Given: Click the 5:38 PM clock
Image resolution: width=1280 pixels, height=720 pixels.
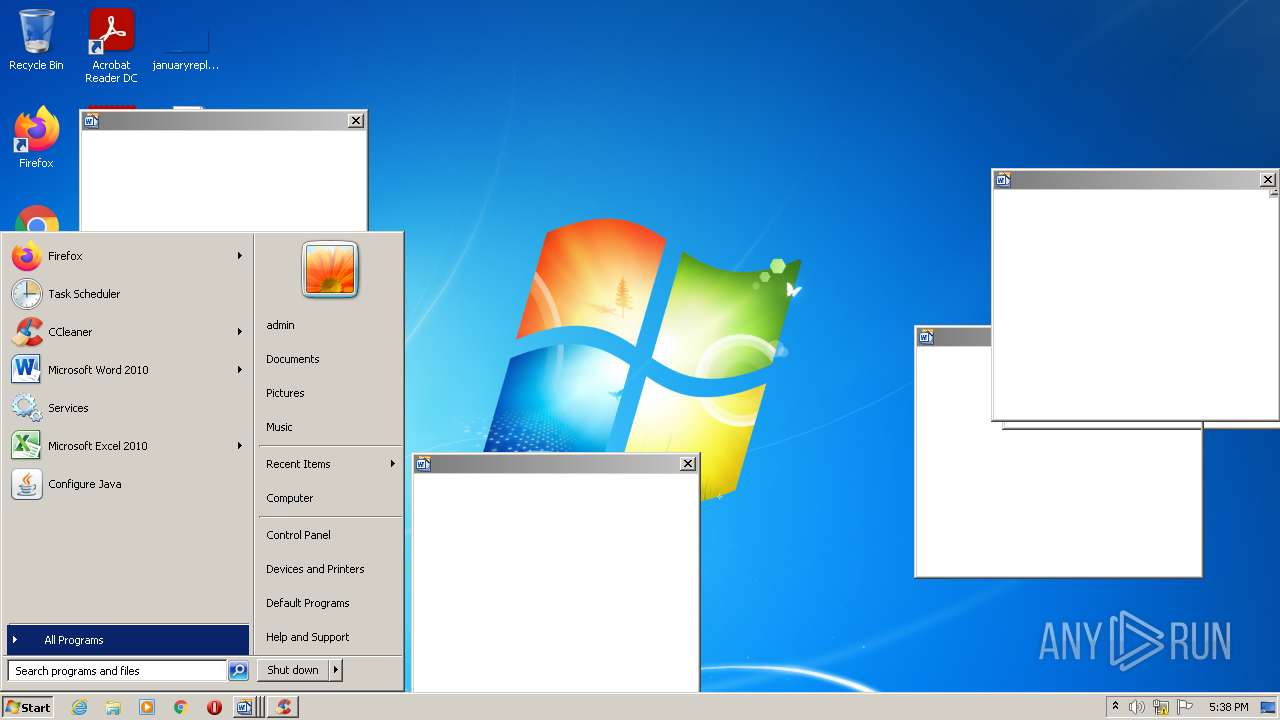Looking at the screenshot, I should coord(1228,707).
